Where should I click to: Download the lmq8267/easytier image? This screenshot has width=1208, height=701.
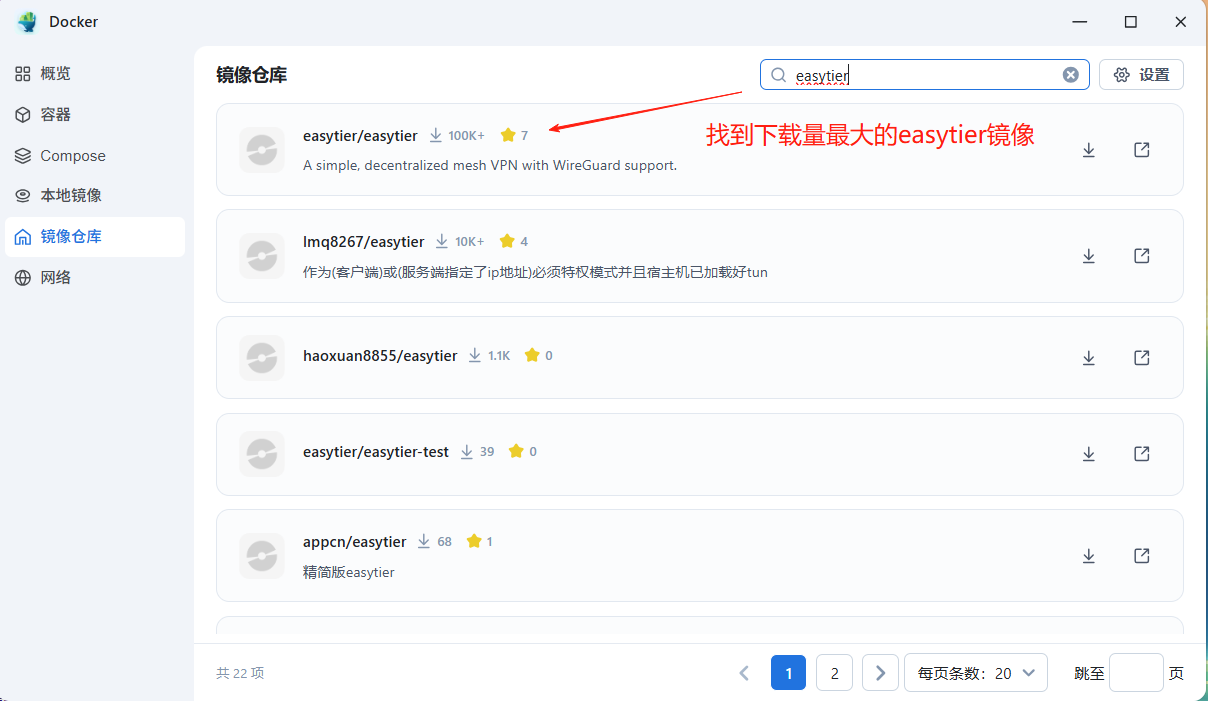[1088, 256]
